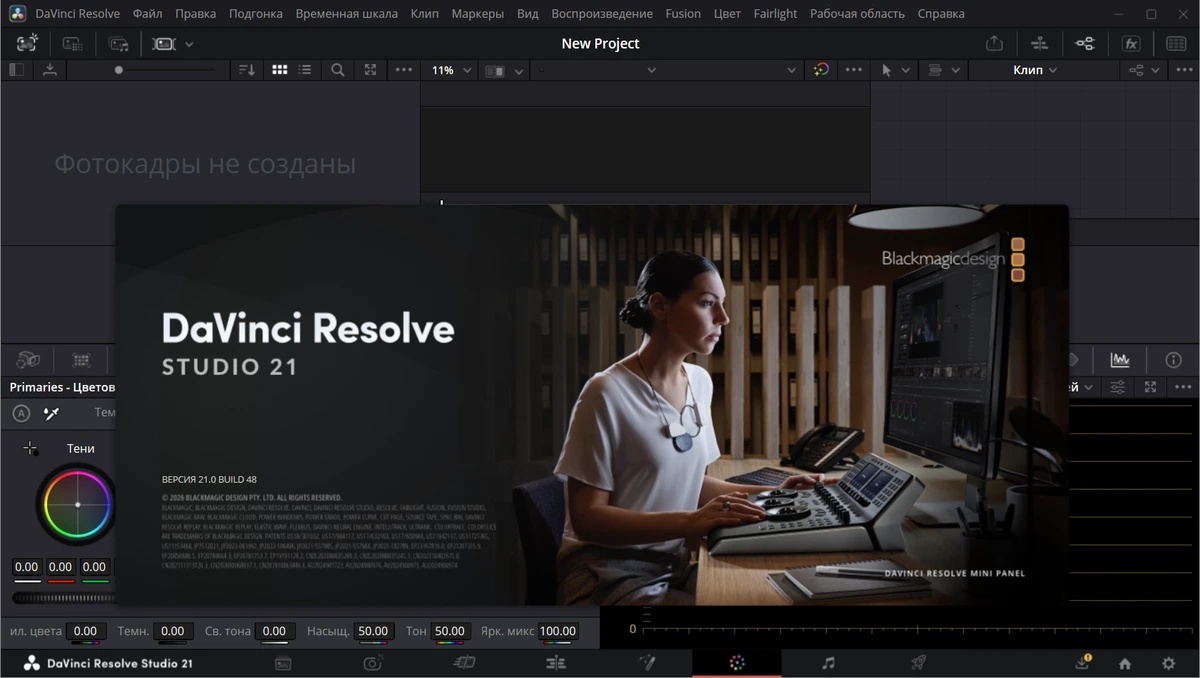Click the Темн. value field
The image size is (1200, 678).
click(172, 632)
